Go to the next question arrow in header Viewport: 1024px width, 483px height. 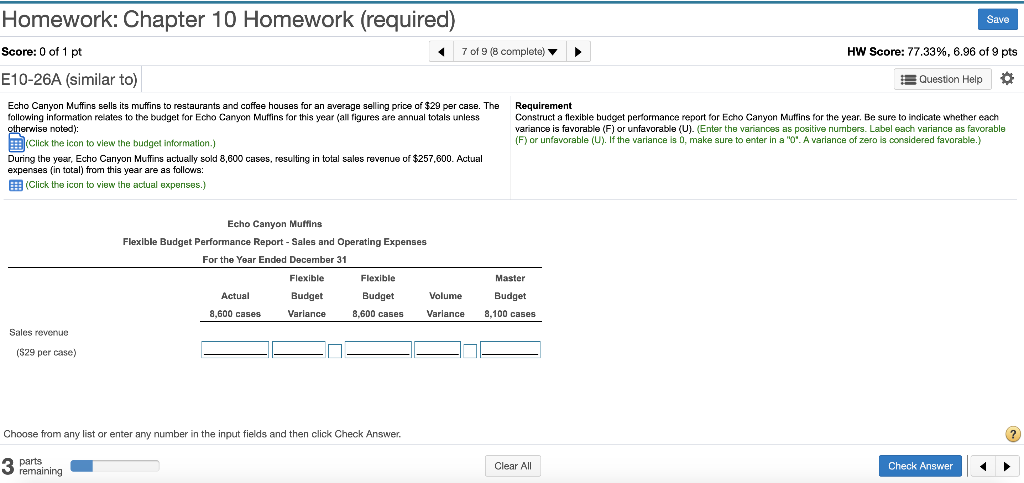tap(579, 52)
